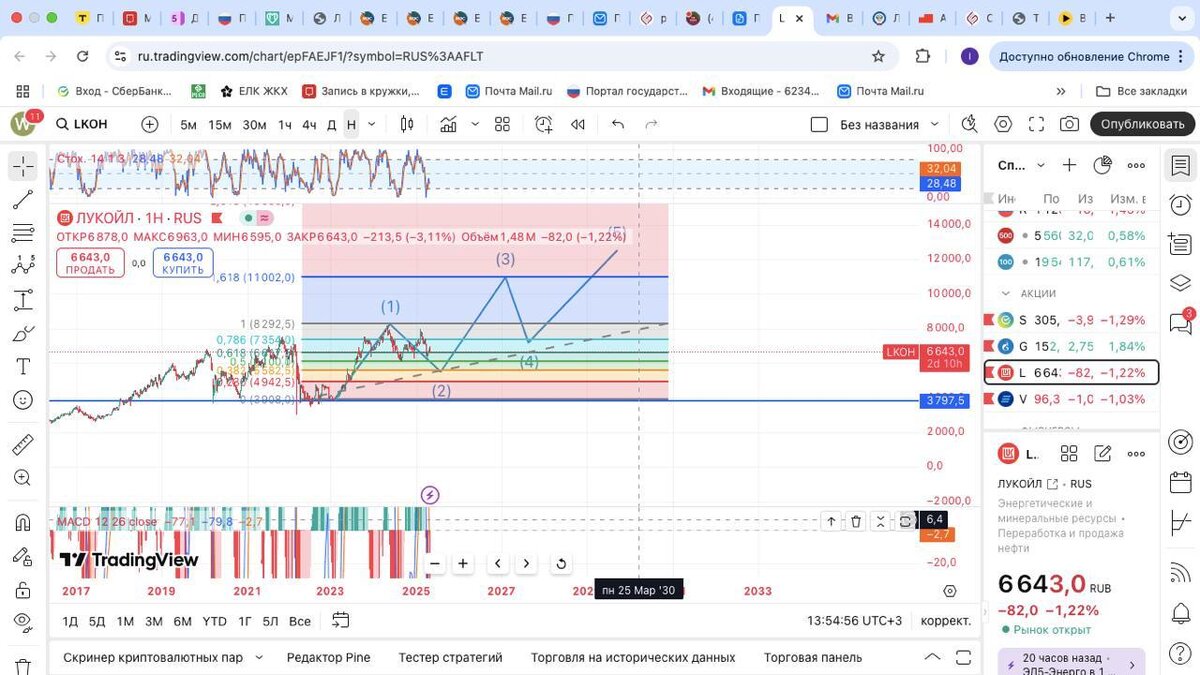Switch to 5м timeframe
Screen dimensions: 1200x675
pyautogui.click(x=188, y=125)
